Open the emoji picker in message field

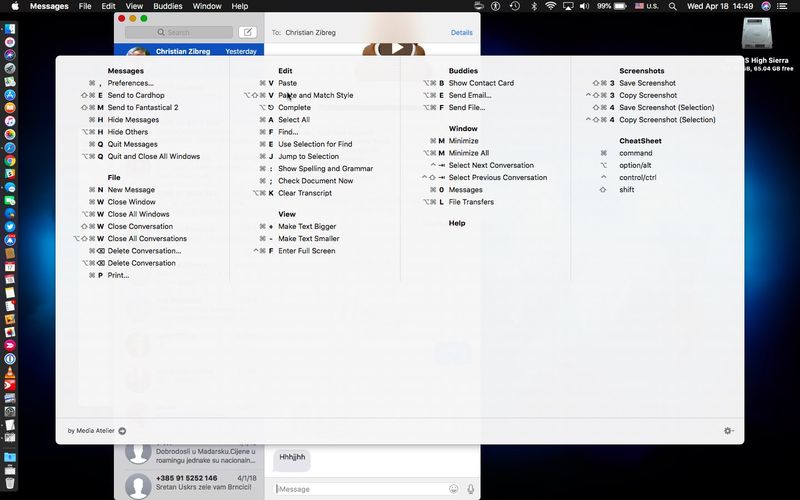click(454, 489)
